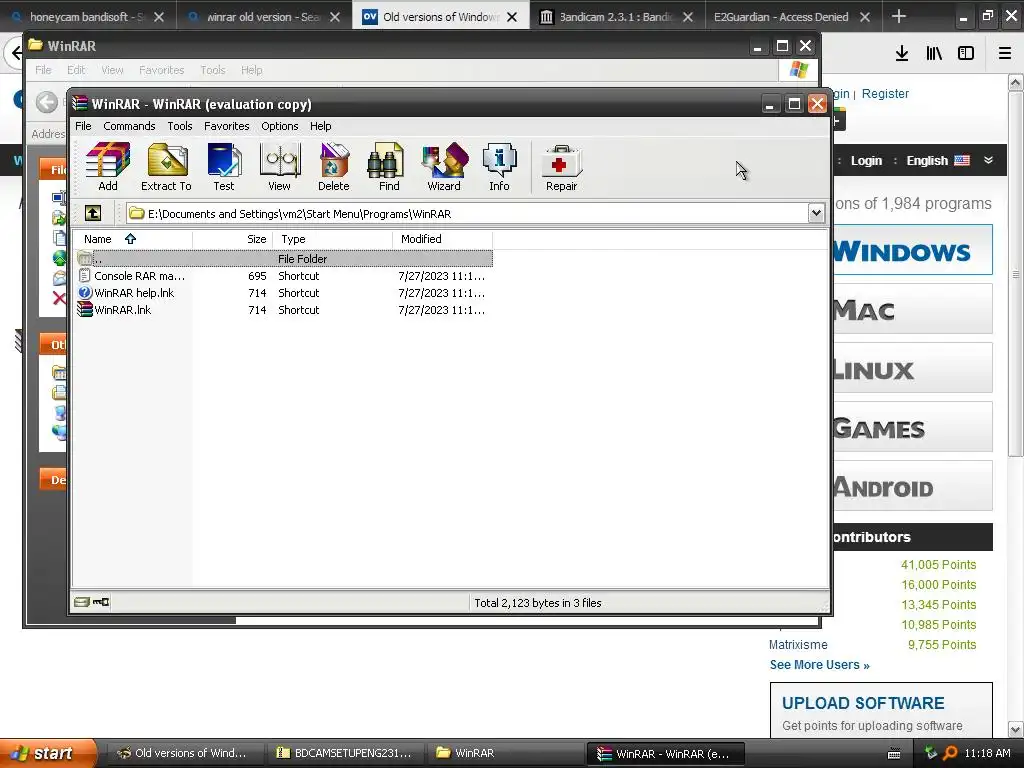Expand the header double-chevron on website
The width and height of the screenshot is (1024, 768).
tap(989, 160)
